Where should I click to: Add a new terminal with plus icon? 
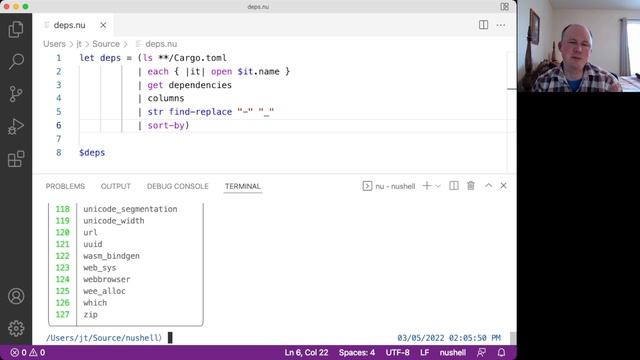point(427,186)
